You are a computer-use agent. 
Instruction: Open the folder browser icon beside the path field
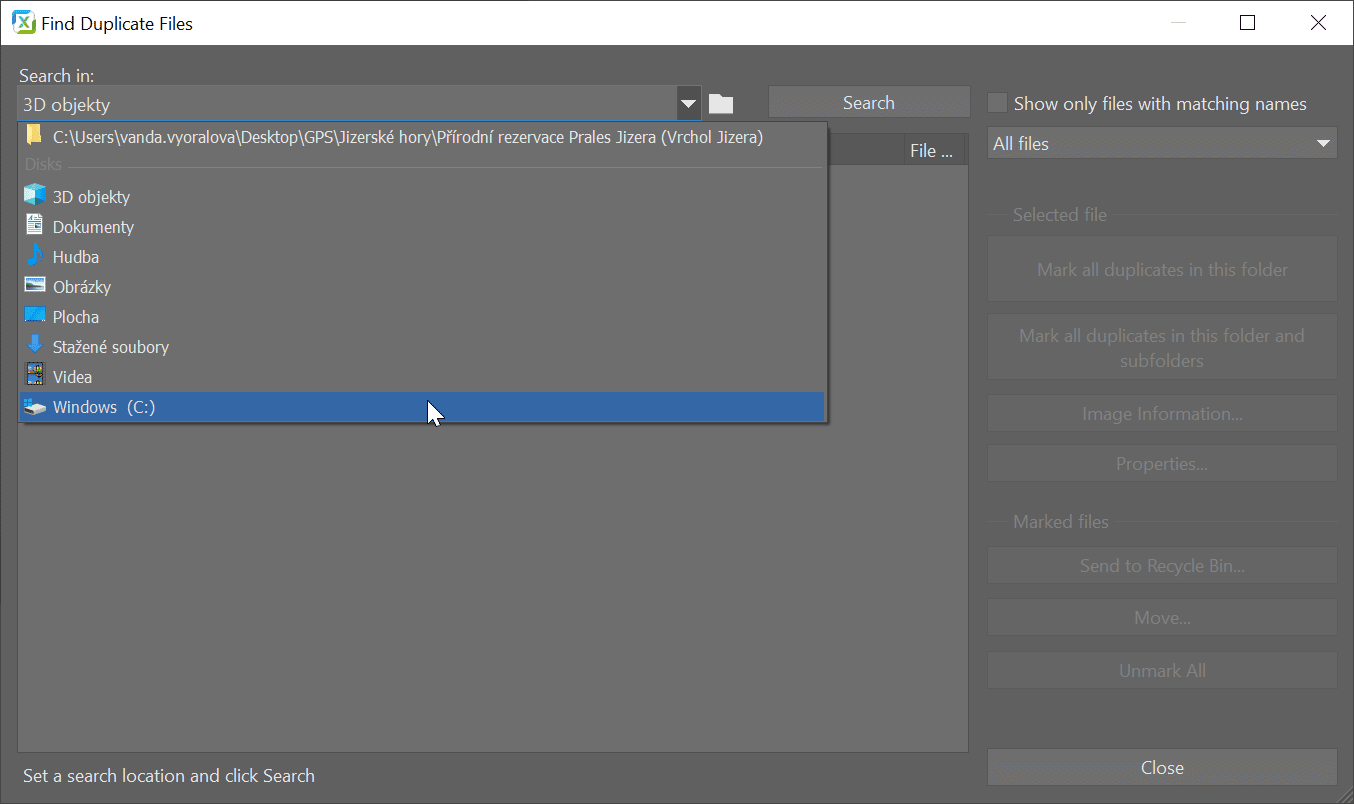tap(721, 102)
